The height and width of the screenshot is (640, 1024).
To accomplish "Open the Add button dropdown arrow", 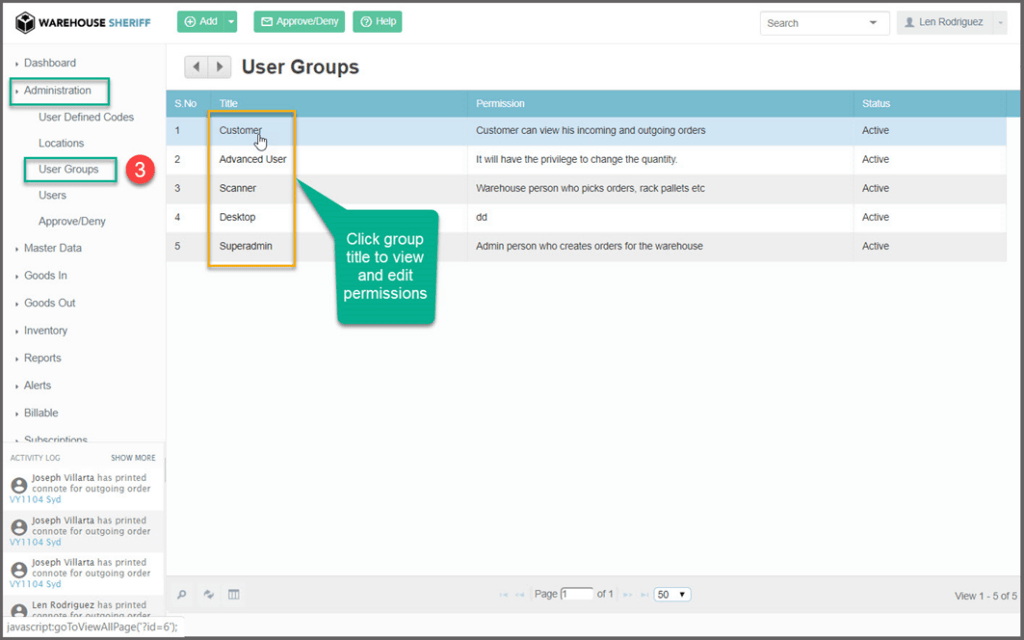I will pyautogui.click(x=231, y=22).
